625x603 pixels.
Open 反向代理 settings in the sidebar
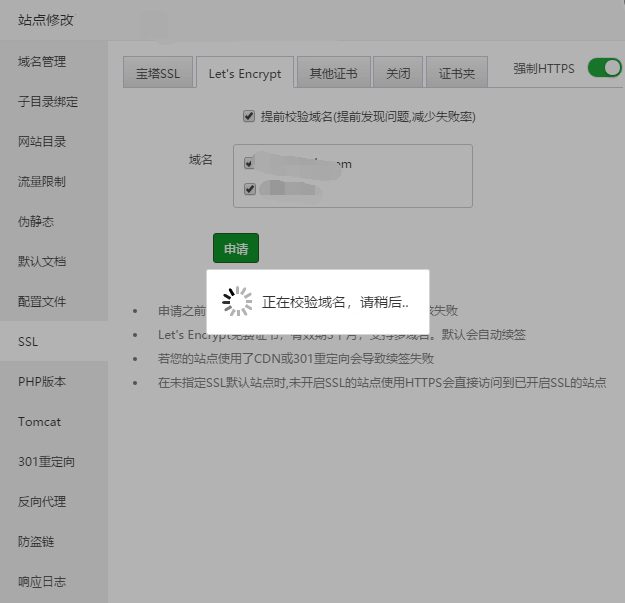click(x=42, y=502)
